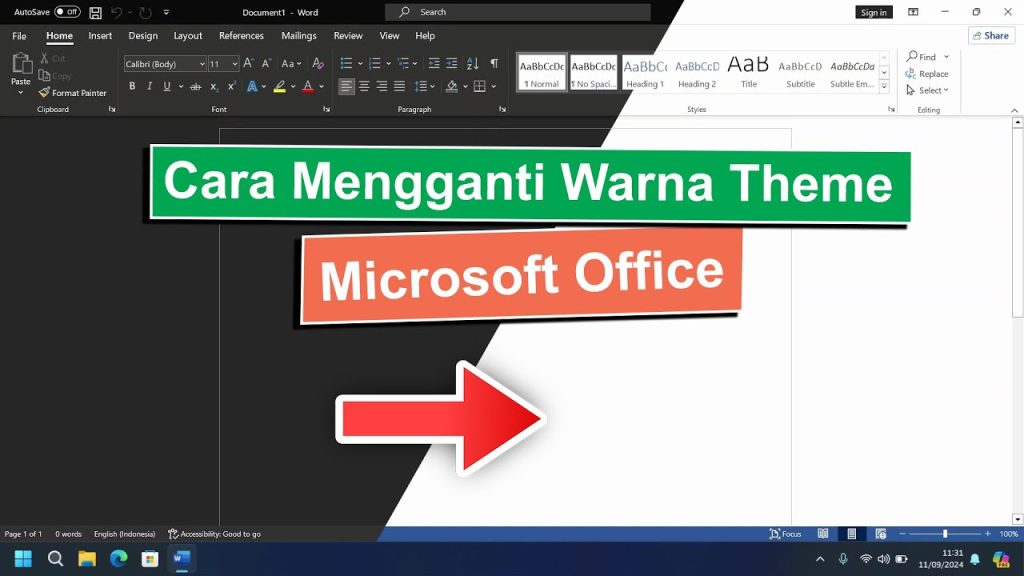
Task: Open the multilevel list icon
Action: pyautogui.click(x=403, y=63)
